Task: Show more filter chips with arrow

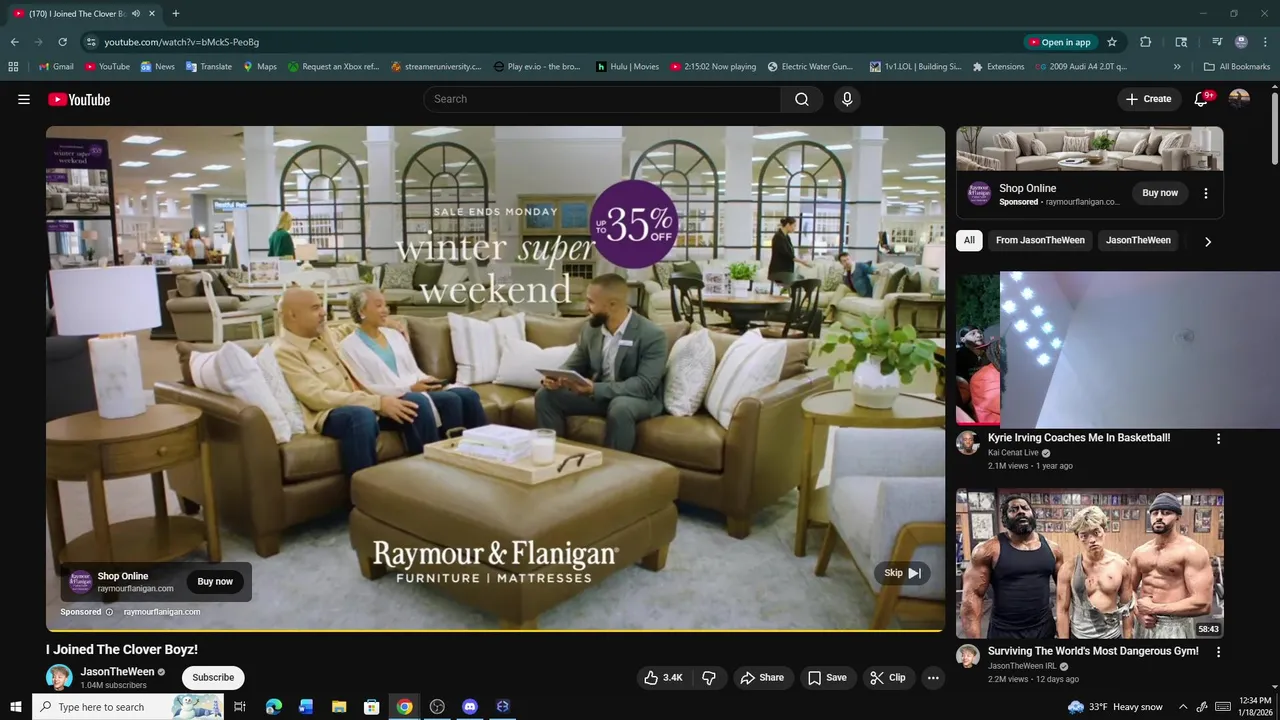Action: [1207, 241]
